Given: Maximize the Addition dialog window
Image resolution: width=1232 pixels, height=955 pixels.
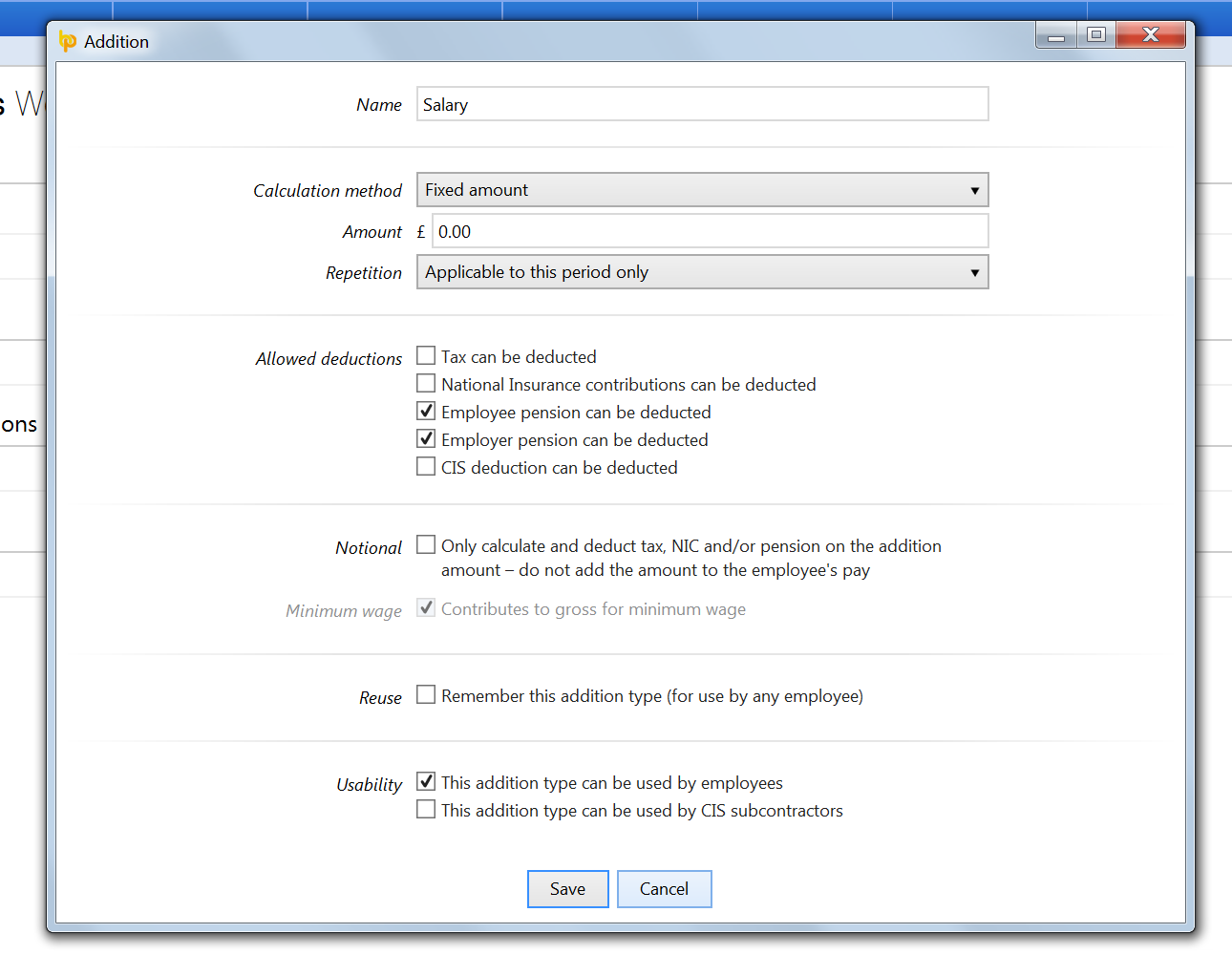Looking at the screenshot, I should click(x=1096, y=35).
